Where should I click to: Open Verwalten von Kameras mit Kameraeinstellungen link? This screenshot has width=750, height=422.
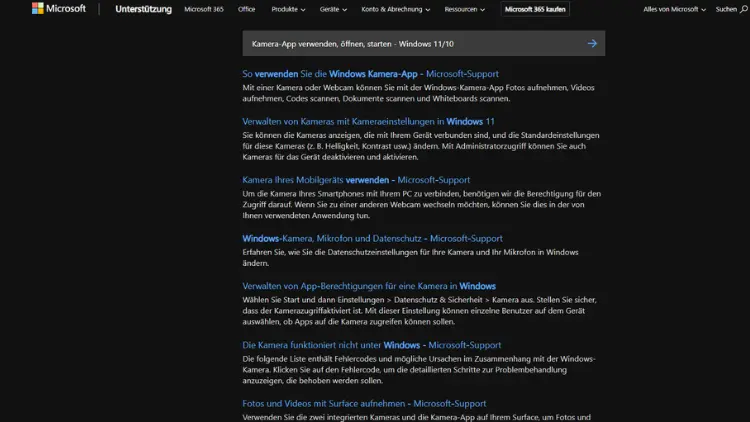pyautogui.click(x=368, y=122)
